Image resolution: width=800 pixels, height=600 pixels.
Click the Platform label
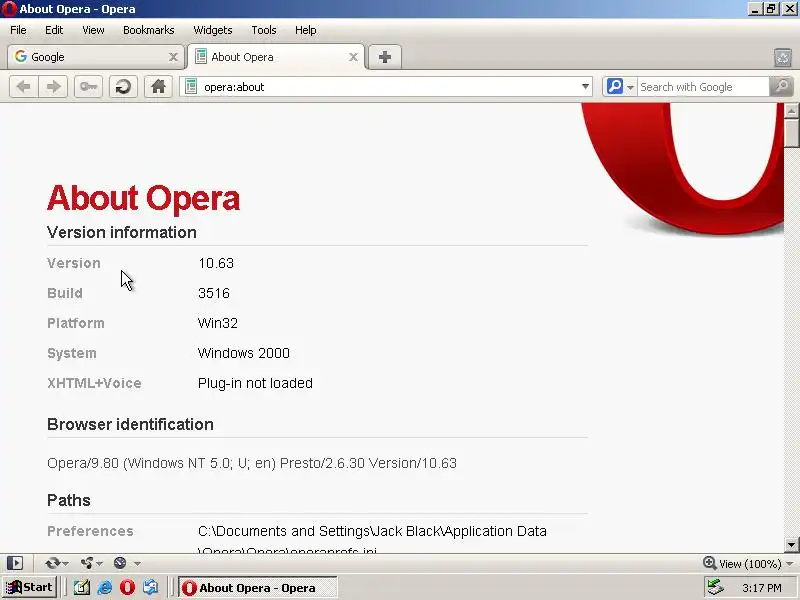(x=76, y=323)
